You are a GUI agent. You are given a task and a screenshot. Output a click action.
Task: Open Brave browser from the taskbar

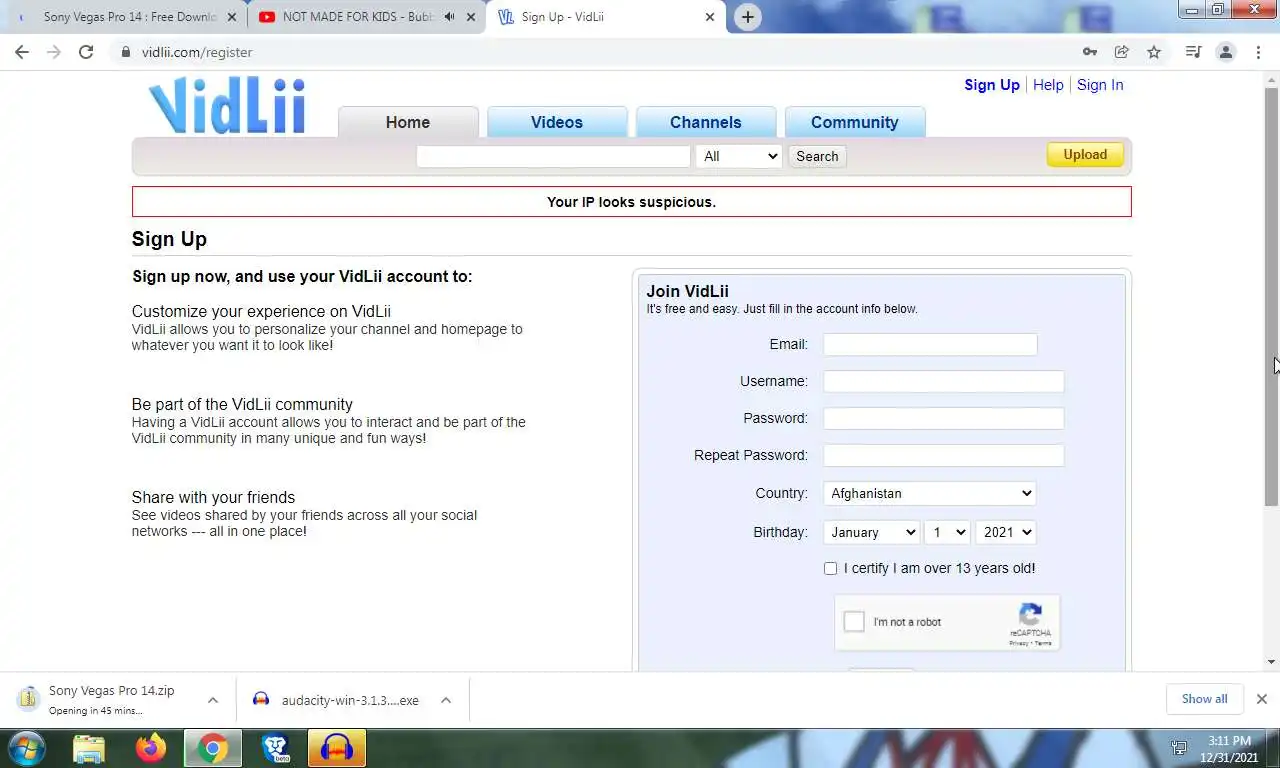(x=275, y=748)
